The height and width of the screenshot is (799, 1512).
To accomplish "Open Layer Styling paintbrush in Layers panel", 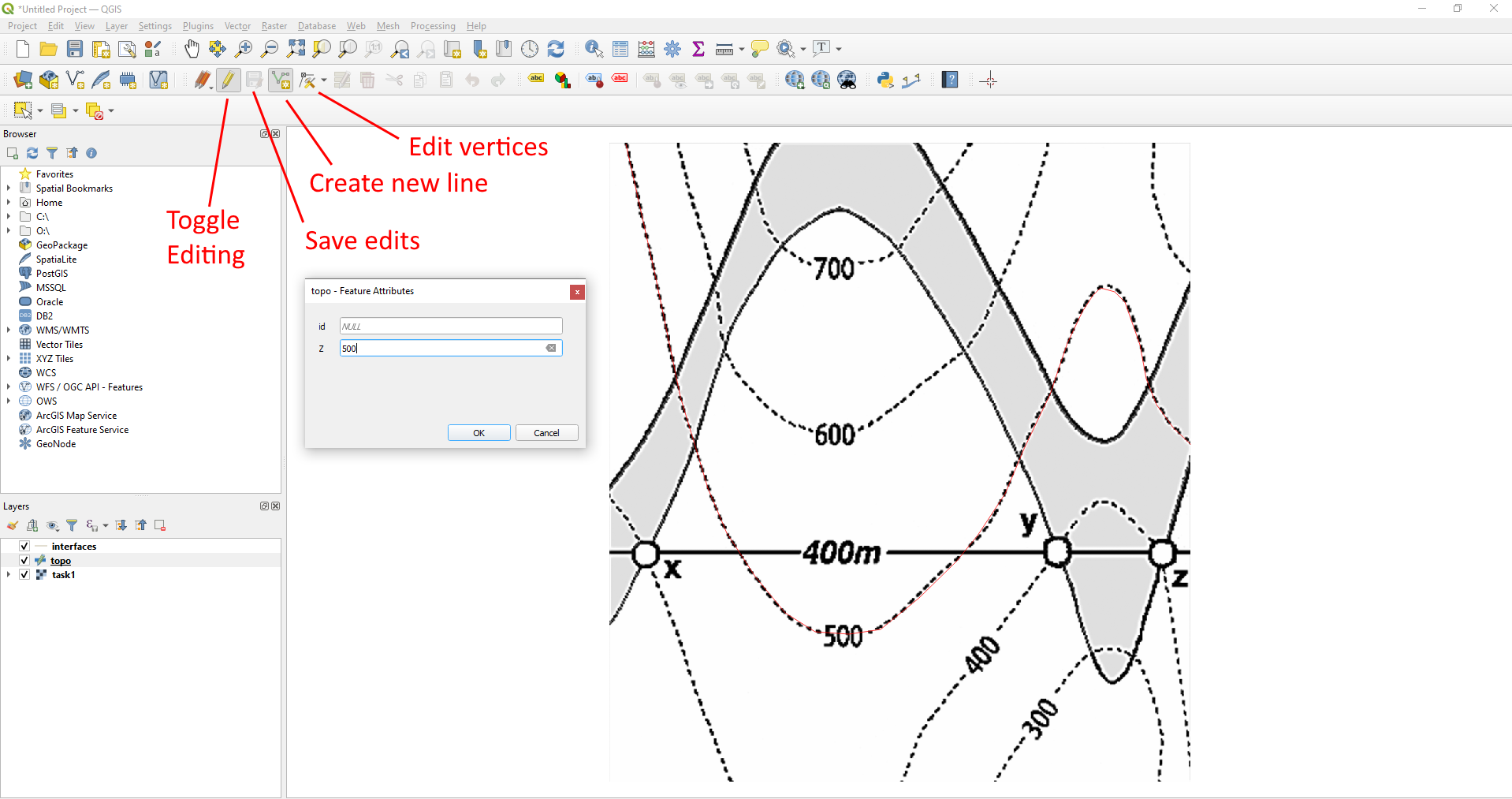I will (13, 525).
